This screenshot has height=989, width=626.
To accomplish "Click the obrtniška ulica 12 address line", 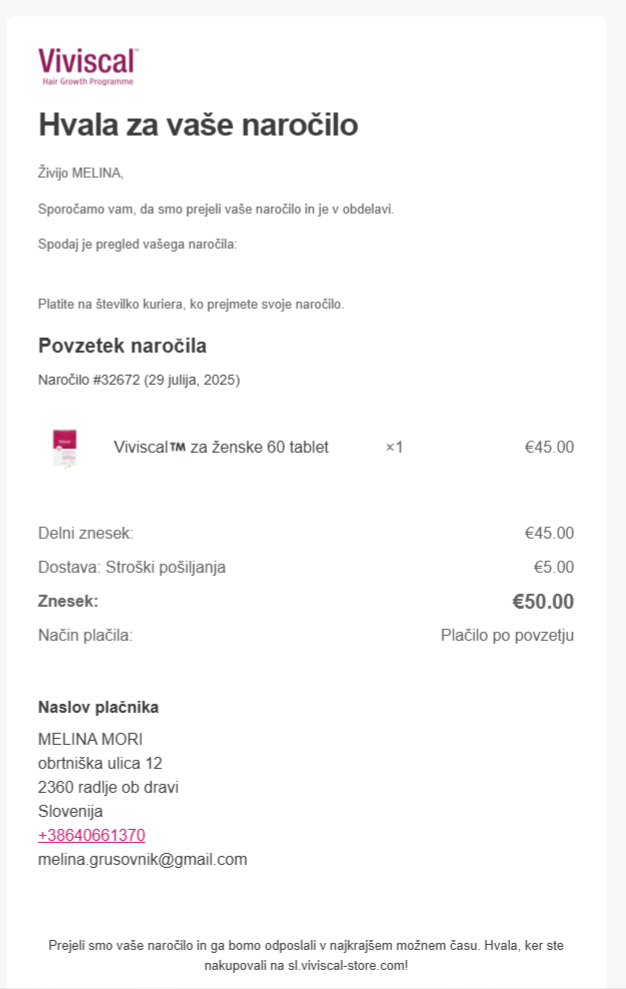I will [100, 763].
